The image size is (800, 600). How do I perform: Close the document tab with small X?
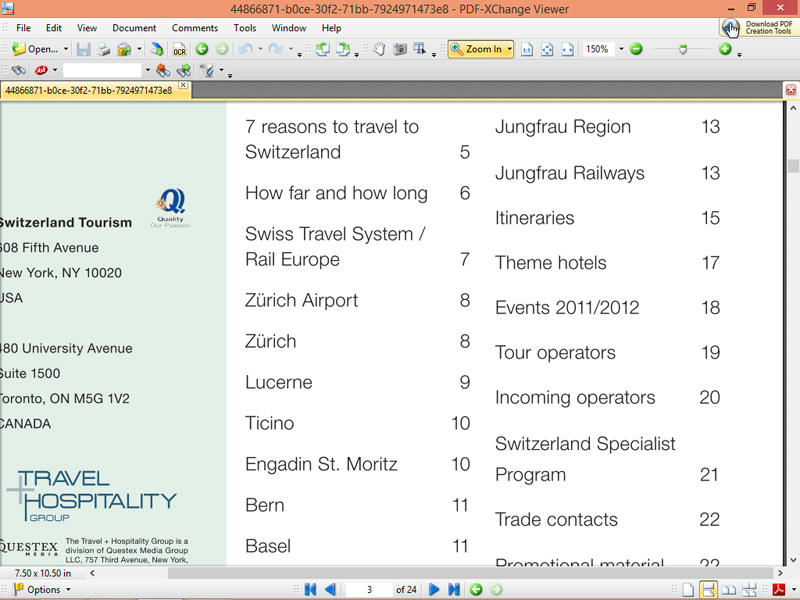tap(184, 85)
